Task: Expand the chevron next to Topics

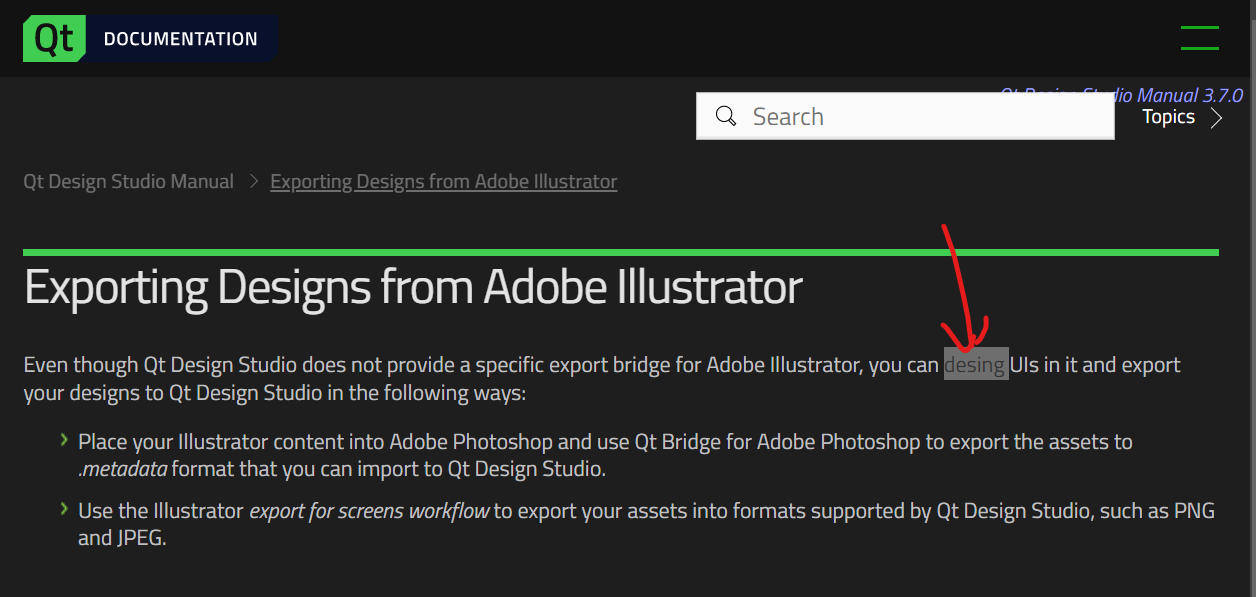Action: click(1216, 118)
